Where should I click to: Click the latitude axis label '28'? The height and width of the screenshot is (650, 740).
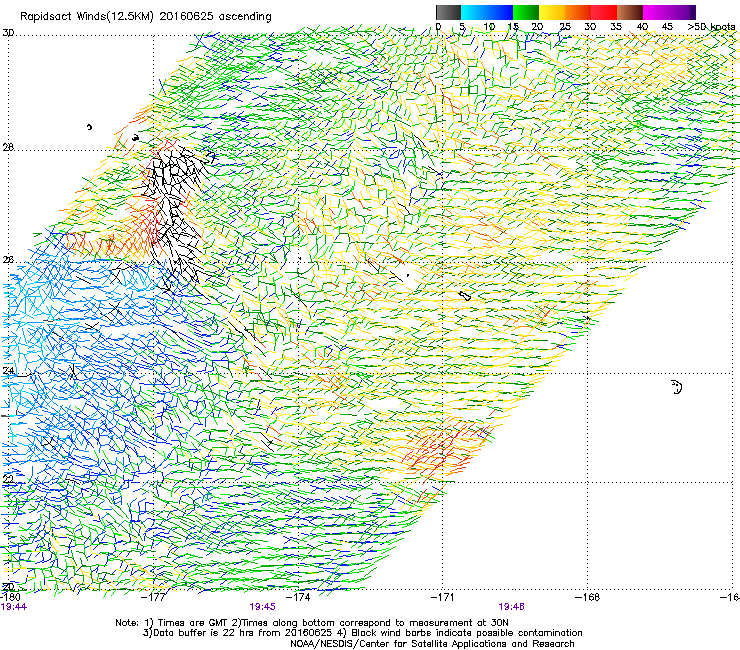8,147
